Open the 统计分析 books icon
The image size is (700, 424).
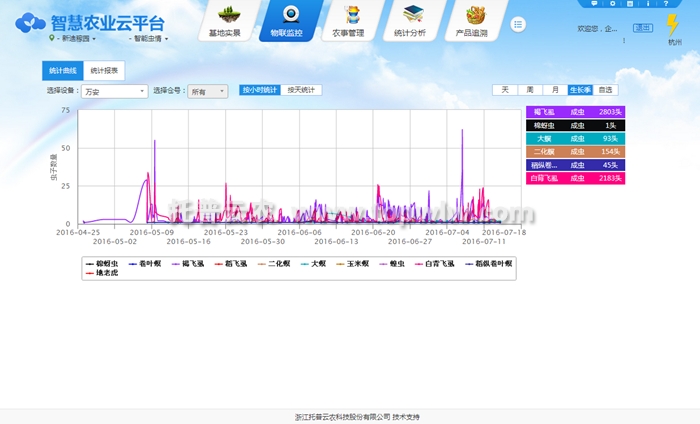click(410, 14)
